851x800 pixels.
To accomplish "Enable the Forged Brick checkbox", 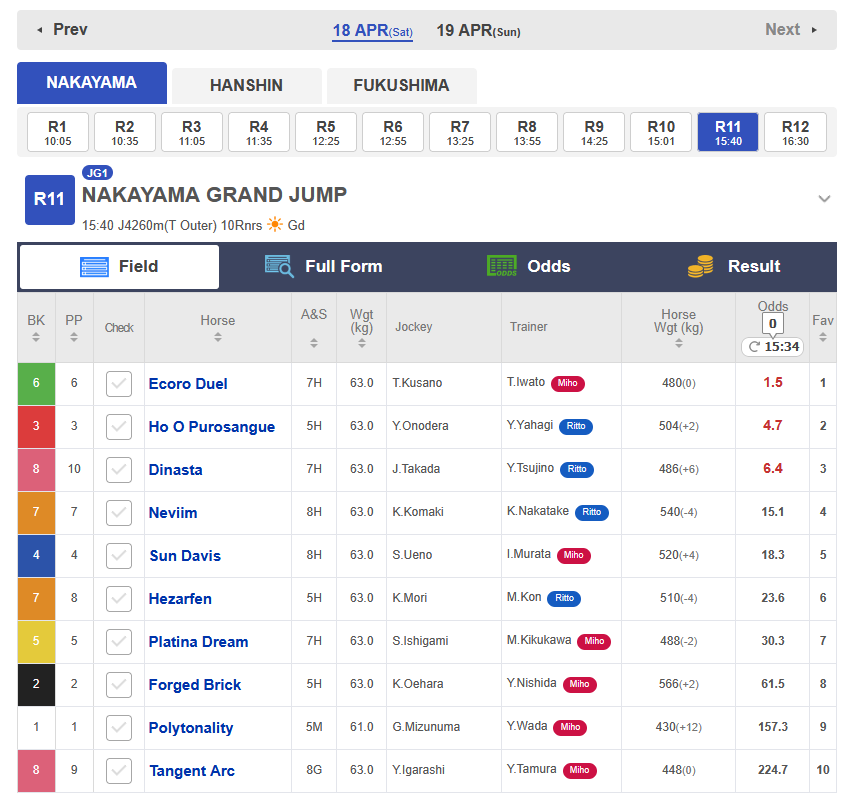I will point(119,685).
